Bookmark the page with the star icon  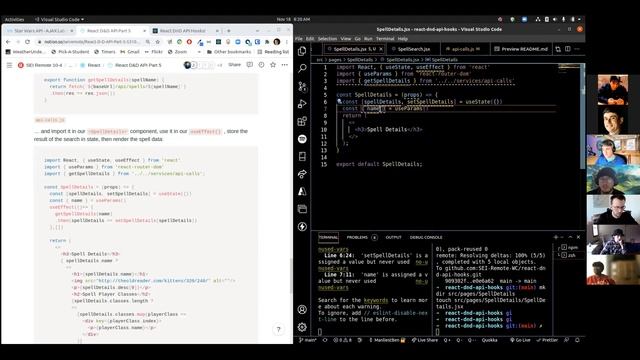158,42
